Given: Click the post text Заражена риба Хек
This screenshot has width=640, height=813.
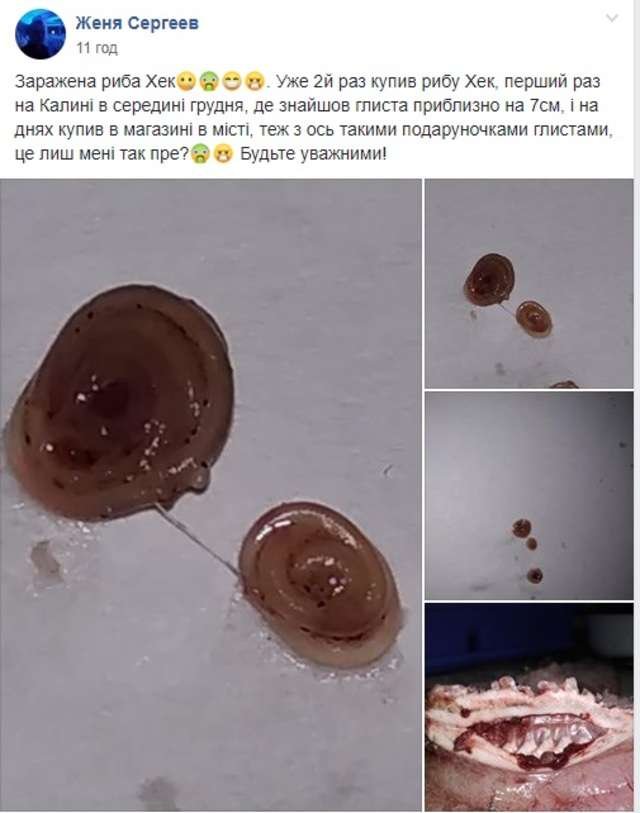Looking at the screenshot, I should tap(95, 82).
